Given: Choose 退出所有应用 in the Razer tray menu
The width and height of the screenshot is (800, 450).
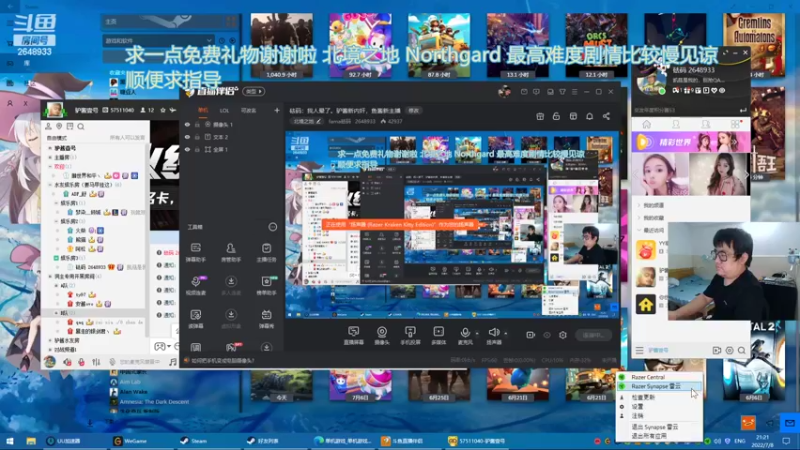Looking at the screenshot, I should pos(659,436).
